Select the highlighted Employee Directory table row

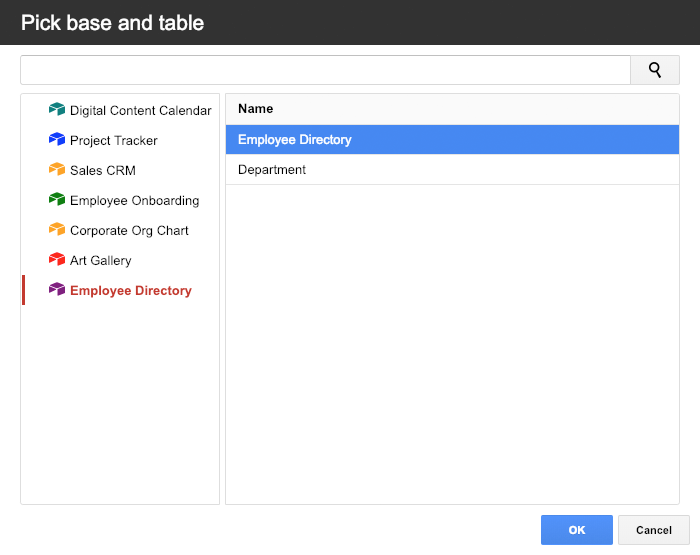coord(452,140)
